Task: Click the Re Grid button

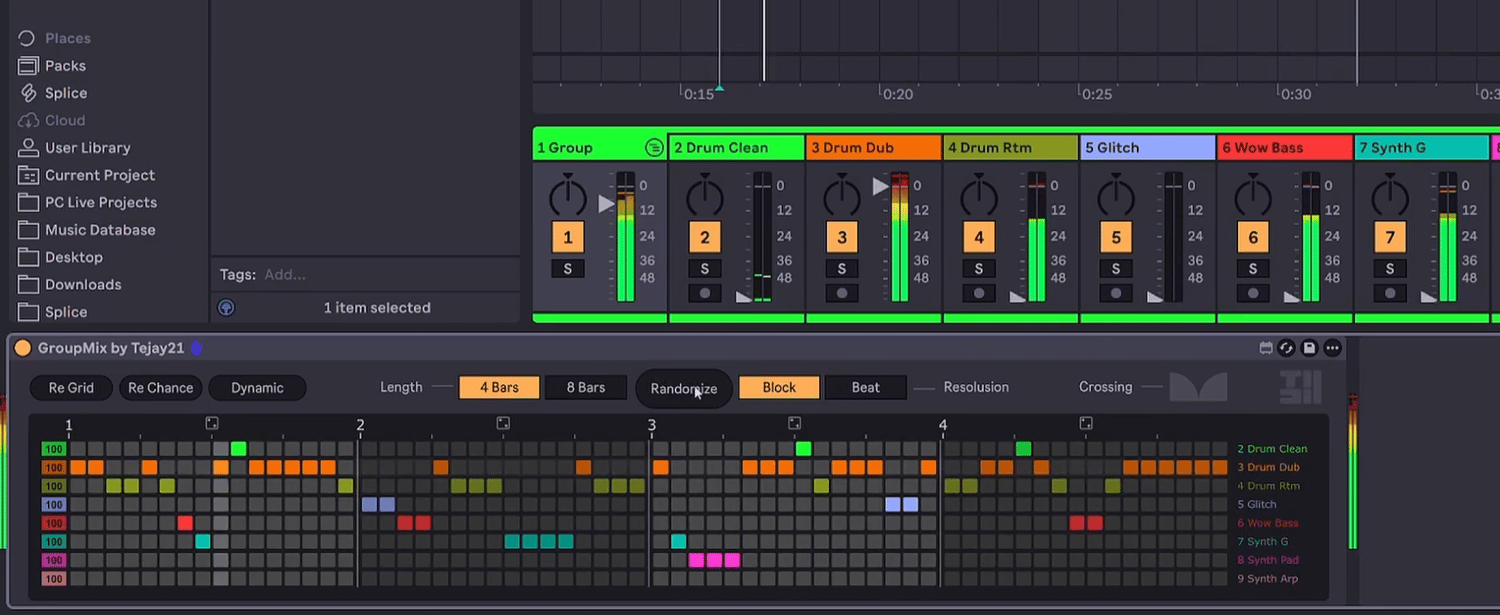Action: coord(71,388)
